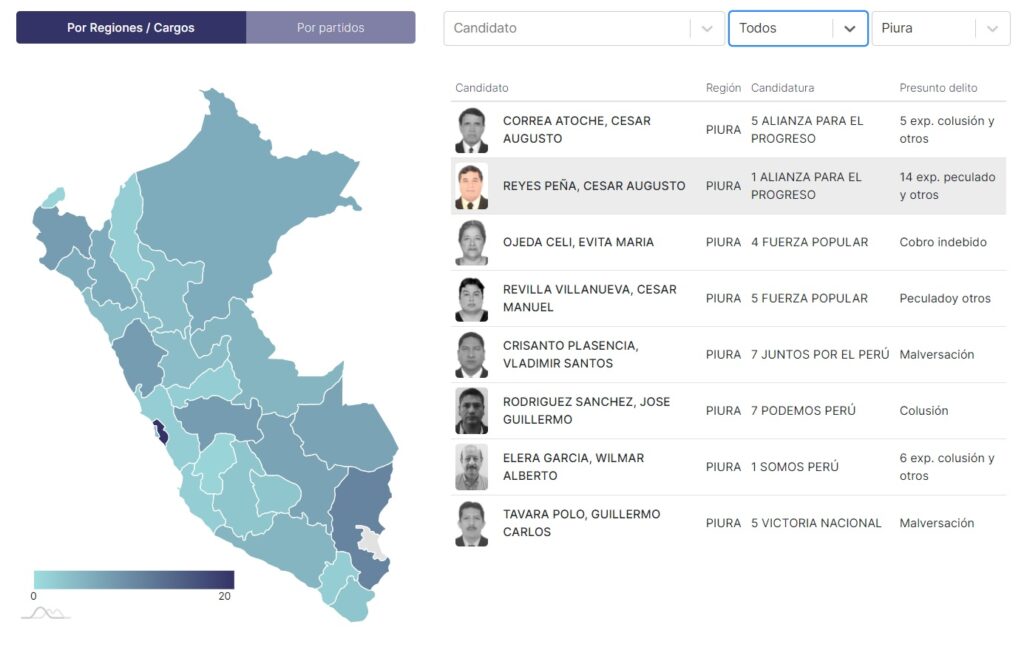Click the name REYES PEÑA, CESAR AUGUSTO
1024x647 pixels.
594,186
